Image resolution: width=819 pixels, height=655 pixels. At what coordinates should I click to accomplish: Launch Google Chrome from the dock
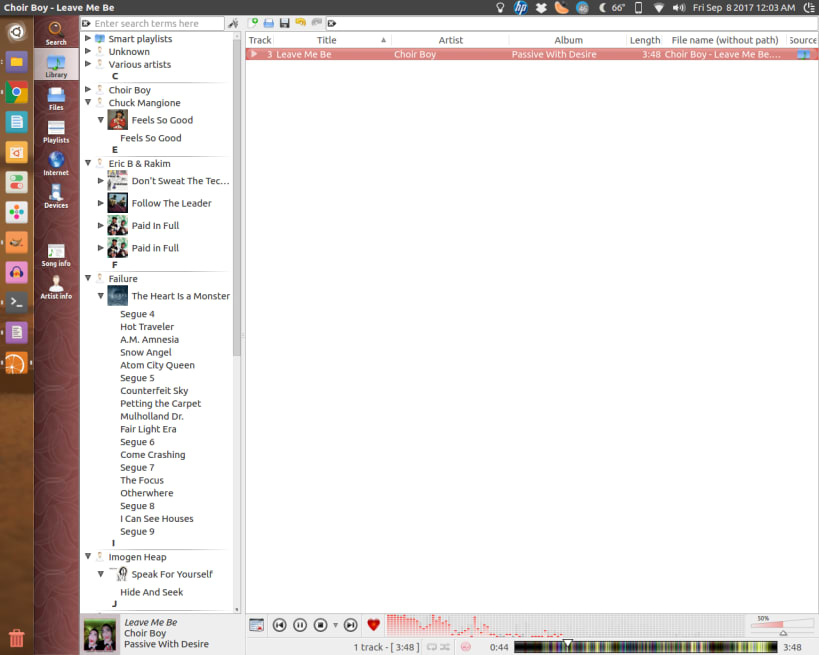tap(17, 92)
